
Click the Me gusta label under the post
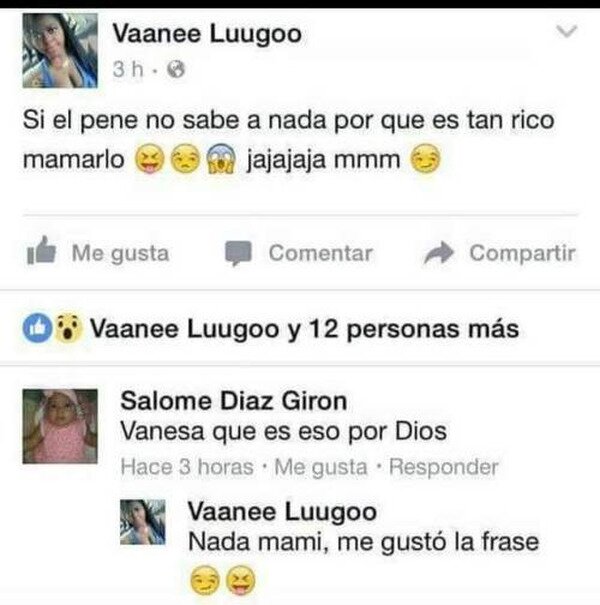click(x=120, y=253)
